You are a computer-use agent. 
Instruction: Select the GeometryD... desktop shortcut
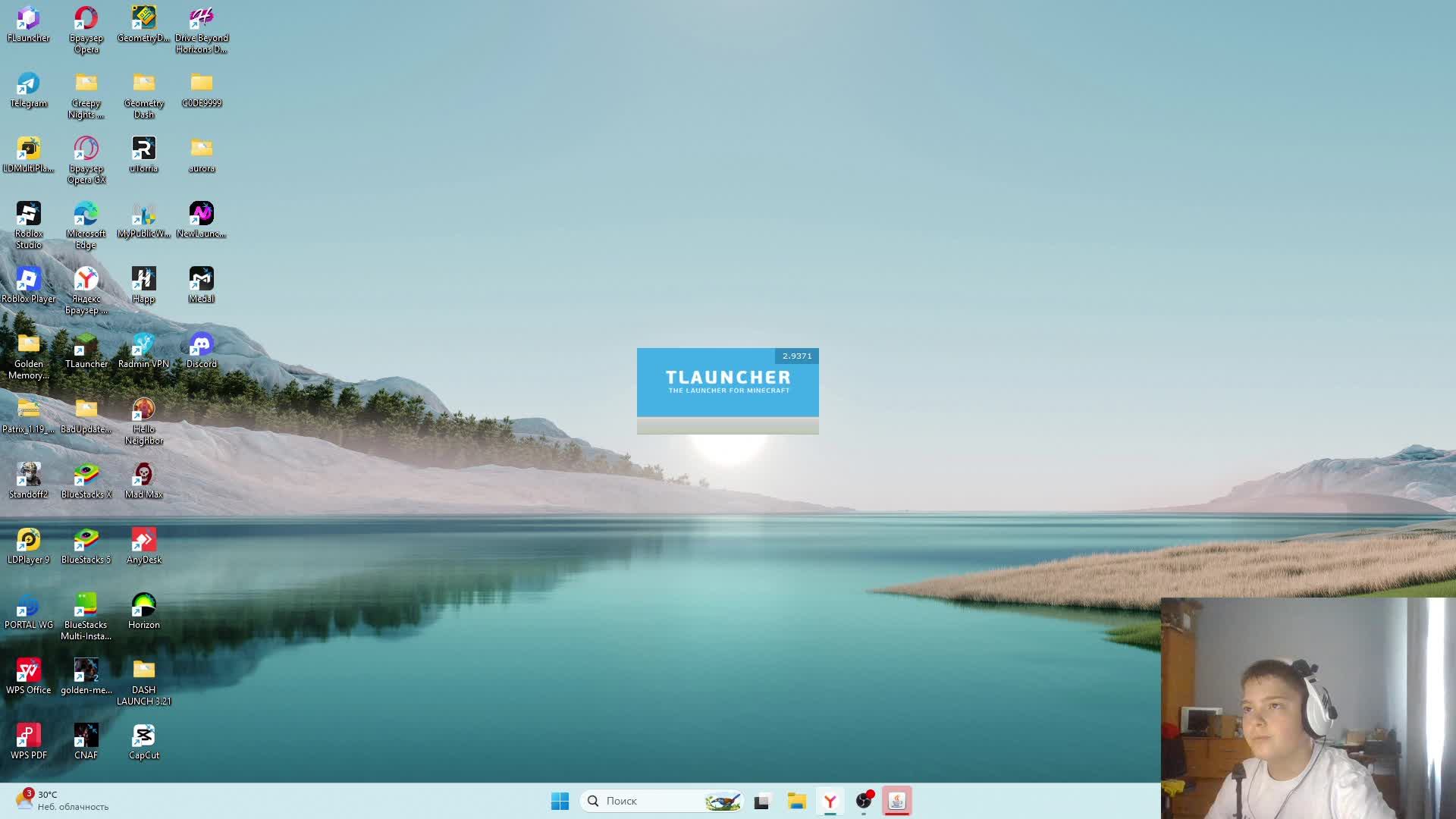coord(143,25)
